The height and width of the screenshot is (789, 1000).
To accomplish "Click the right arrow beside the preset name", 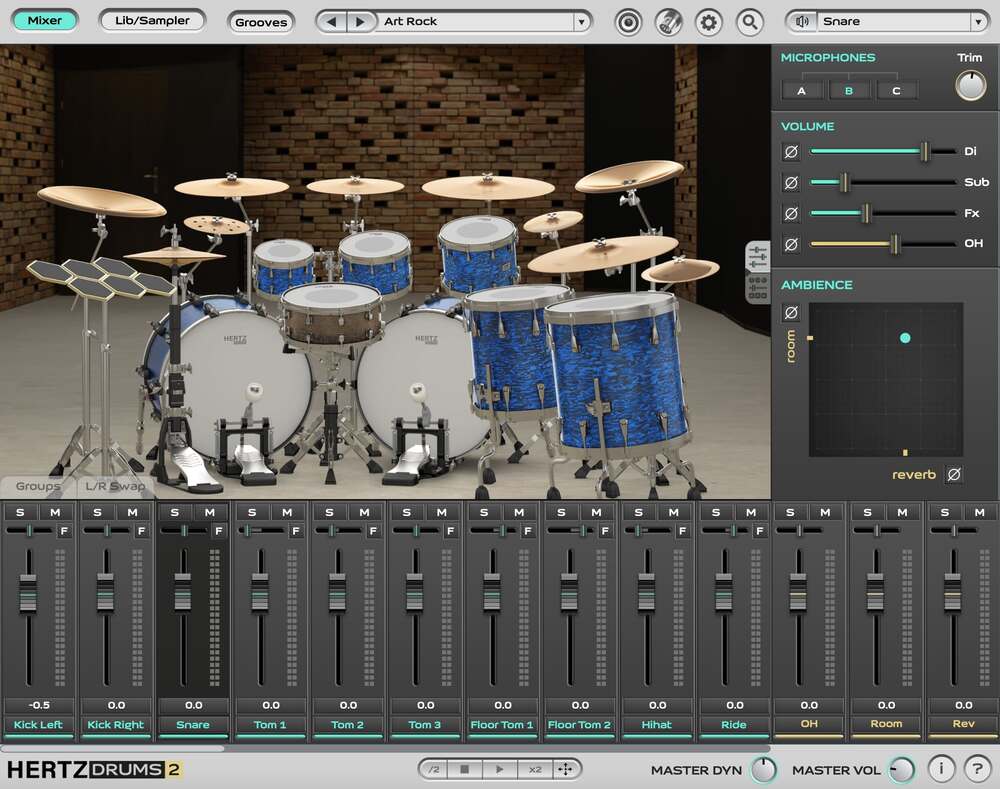I will 360,21.
